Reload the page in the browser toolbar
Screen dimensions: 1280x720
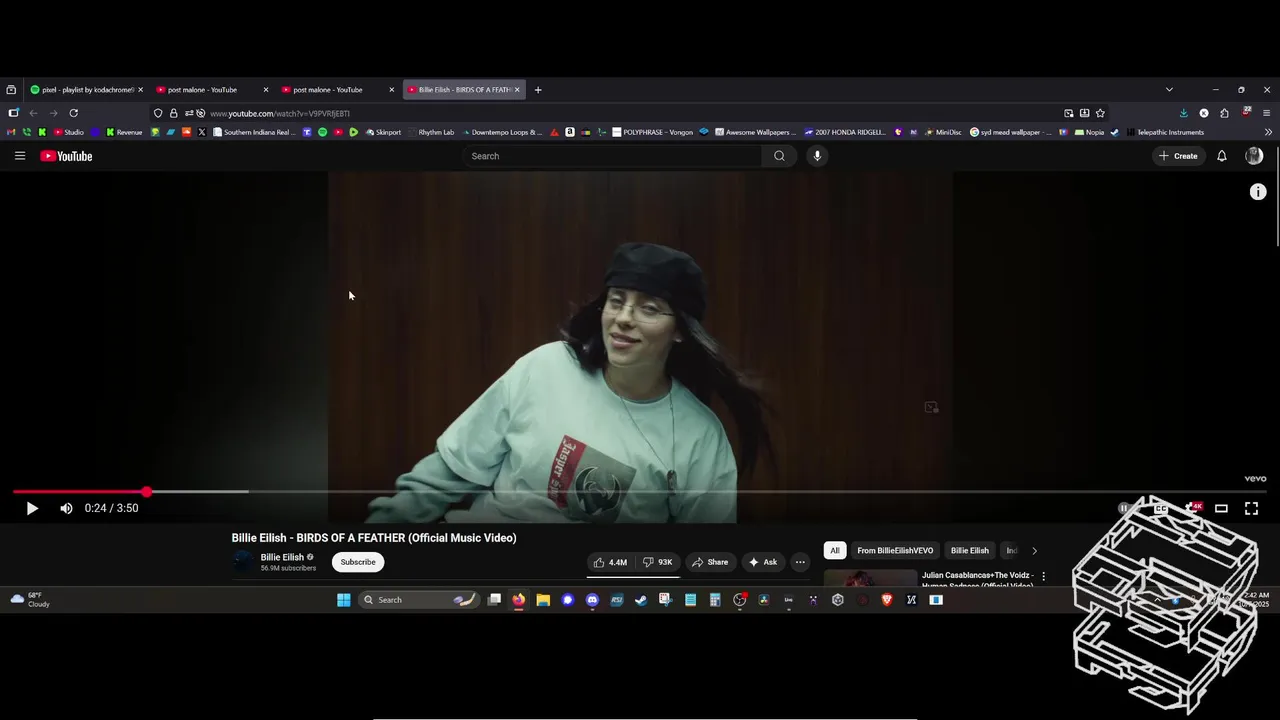73,113
